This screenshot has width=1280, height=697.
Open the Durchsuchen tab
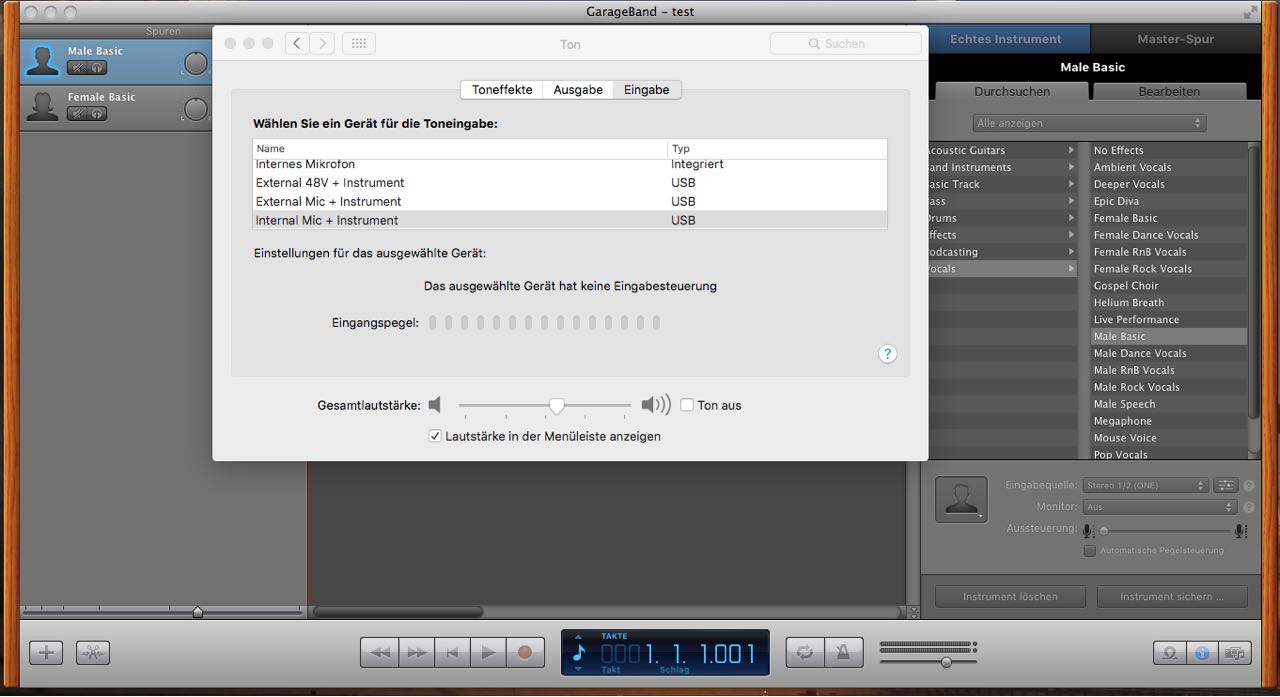pyautogui.click(x=1012, y=91)
